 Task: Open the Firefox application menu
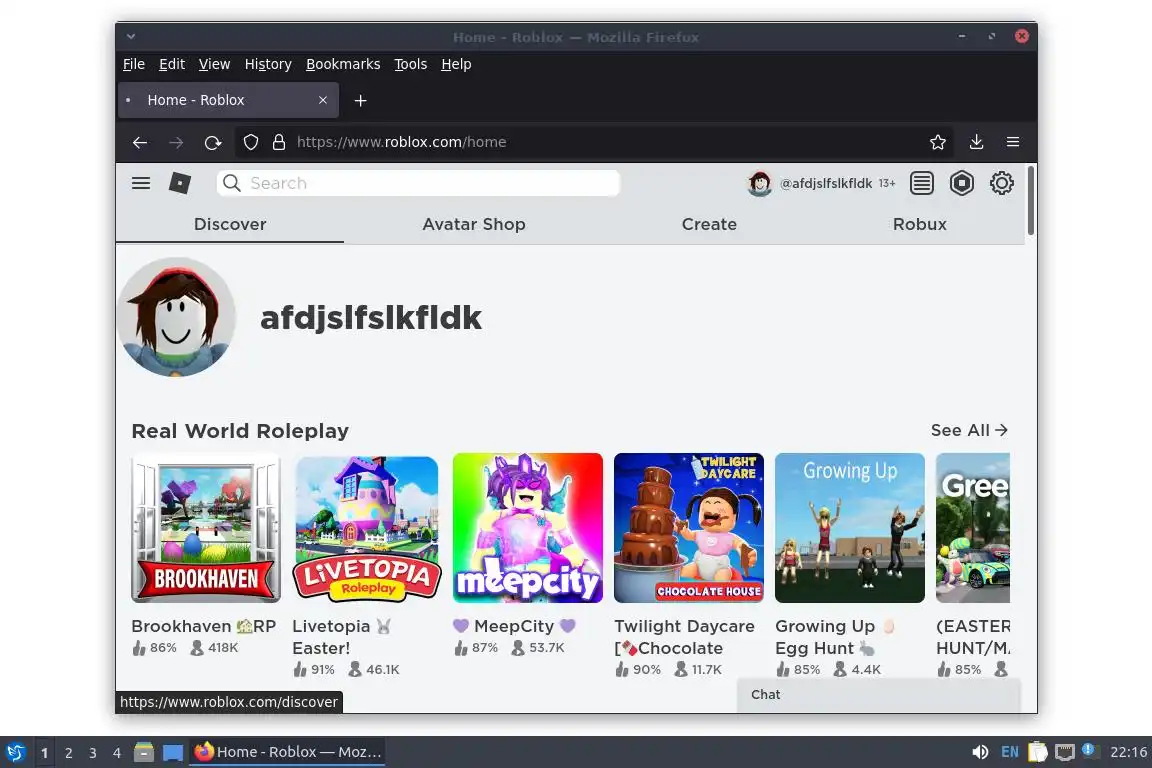click(x=1012, y=142)
